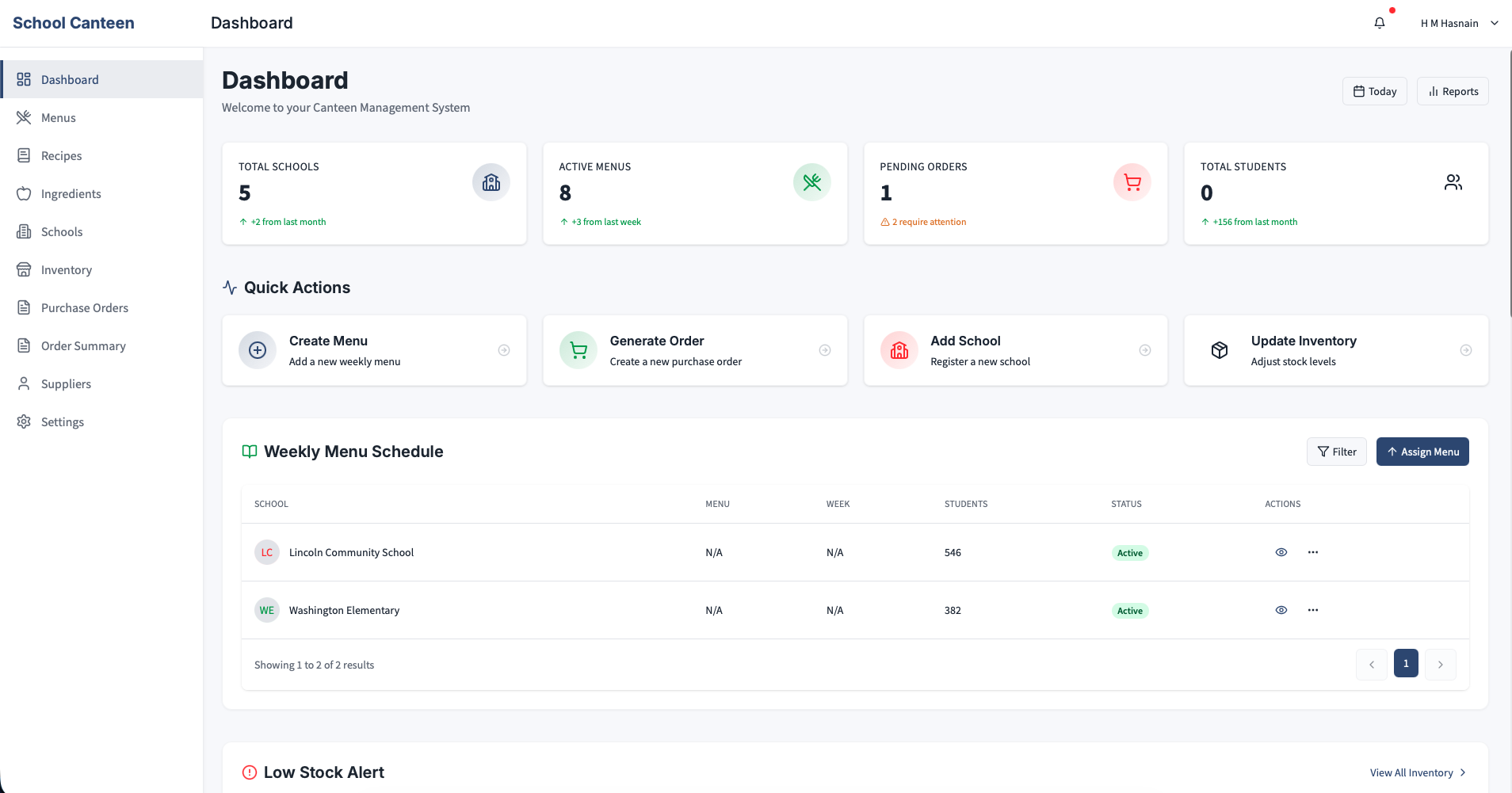The width and height of the screenshot is (1512, 793).
Task: View Washington Elementary with eye icon
Action: (1281, 610)
